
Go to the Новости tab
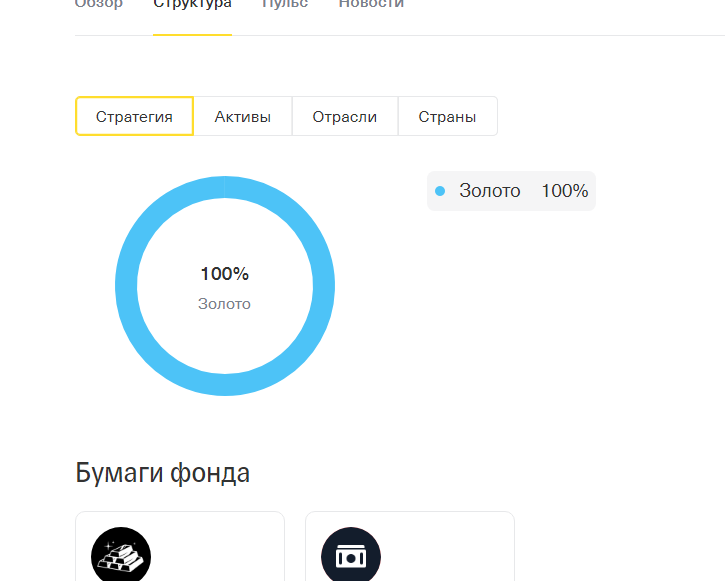click(371, 4)
